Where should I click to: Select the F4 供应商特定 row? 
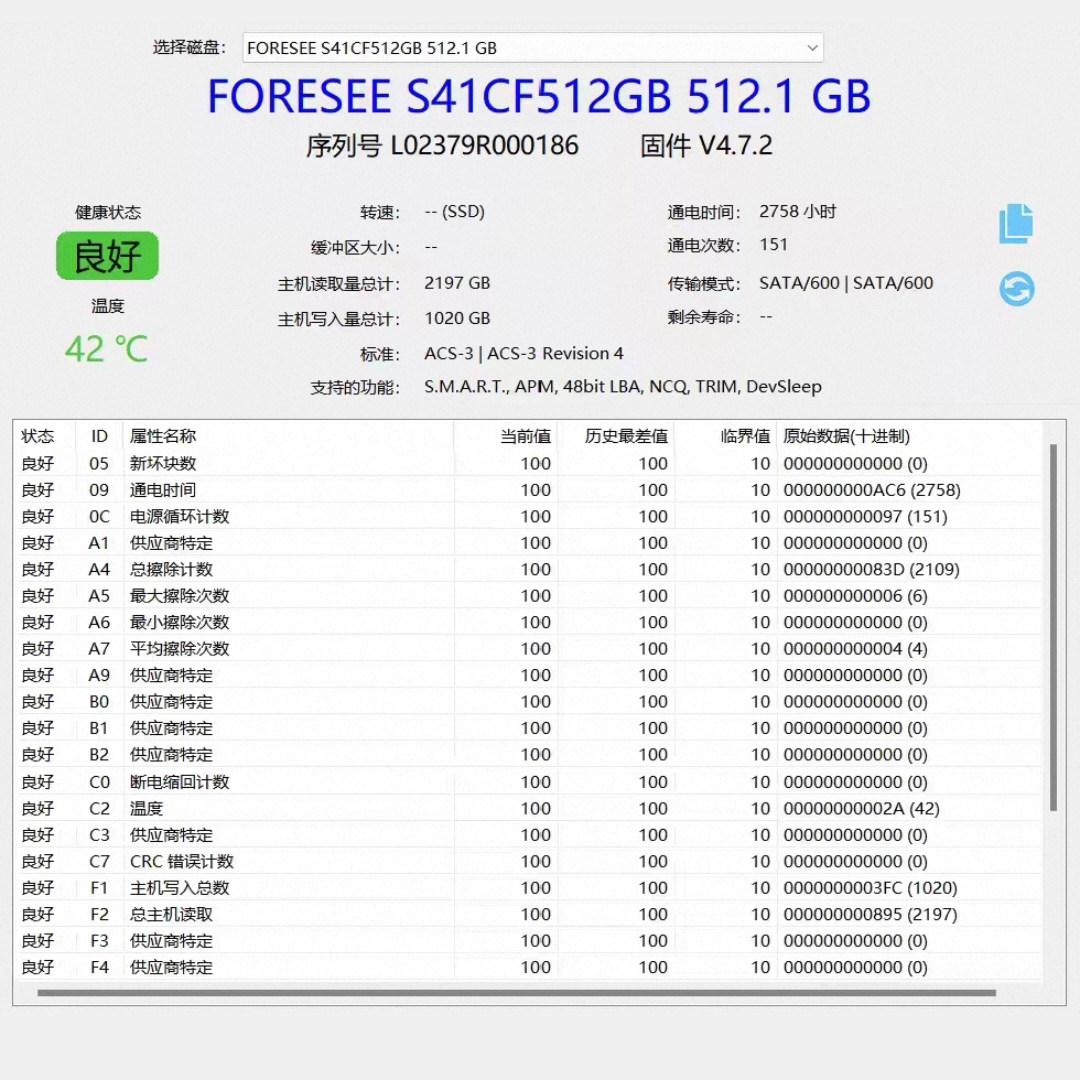[x=528, y=967]
